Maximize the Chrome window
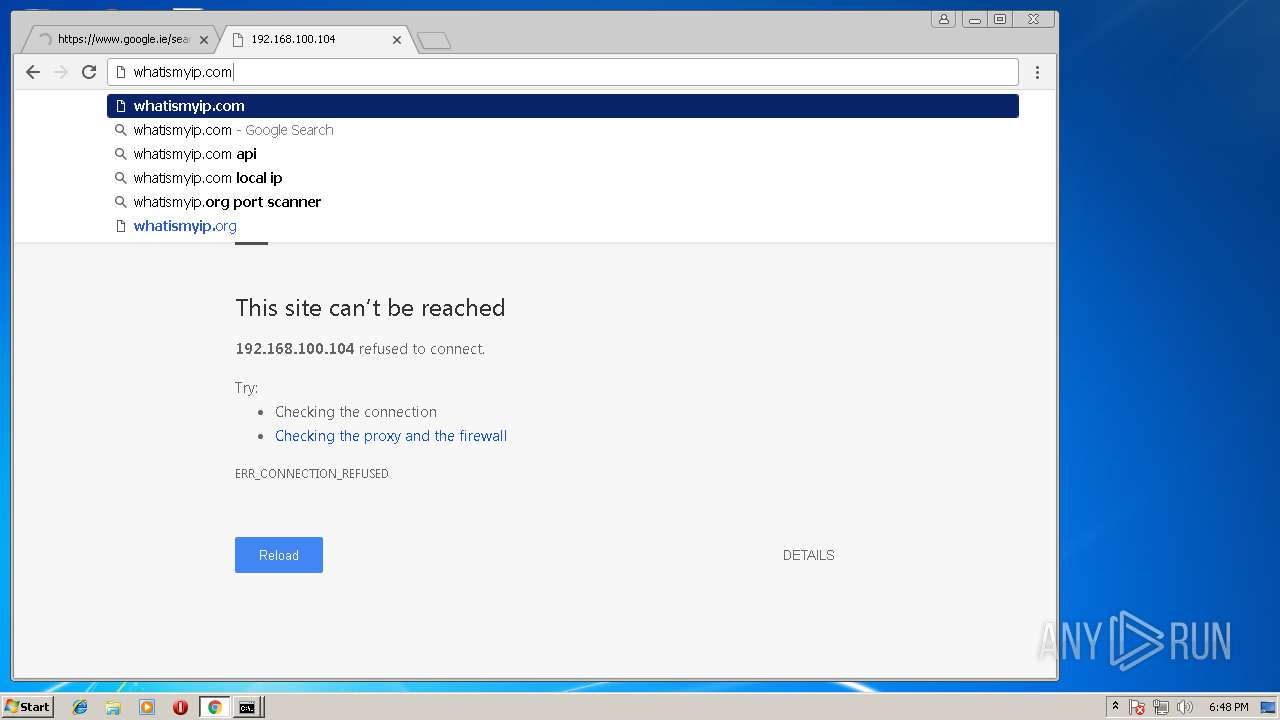 [x=1000, y=19]
